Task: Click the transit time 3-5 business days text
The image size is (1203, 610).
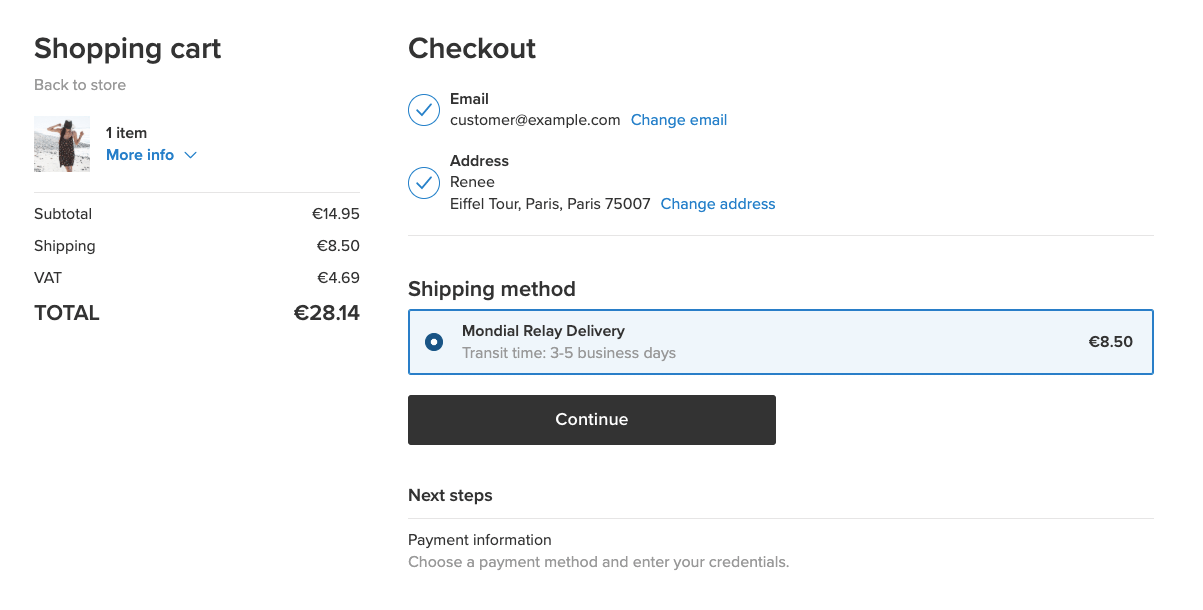Action: [568, 353]
